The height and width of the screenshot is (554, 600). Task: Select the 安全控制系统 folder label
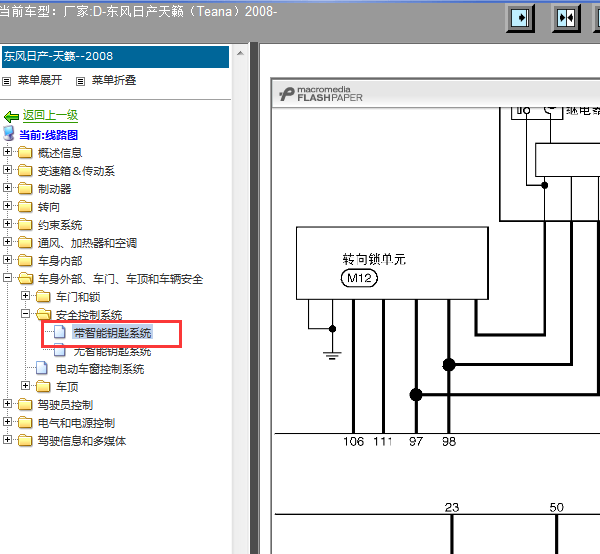89,315
